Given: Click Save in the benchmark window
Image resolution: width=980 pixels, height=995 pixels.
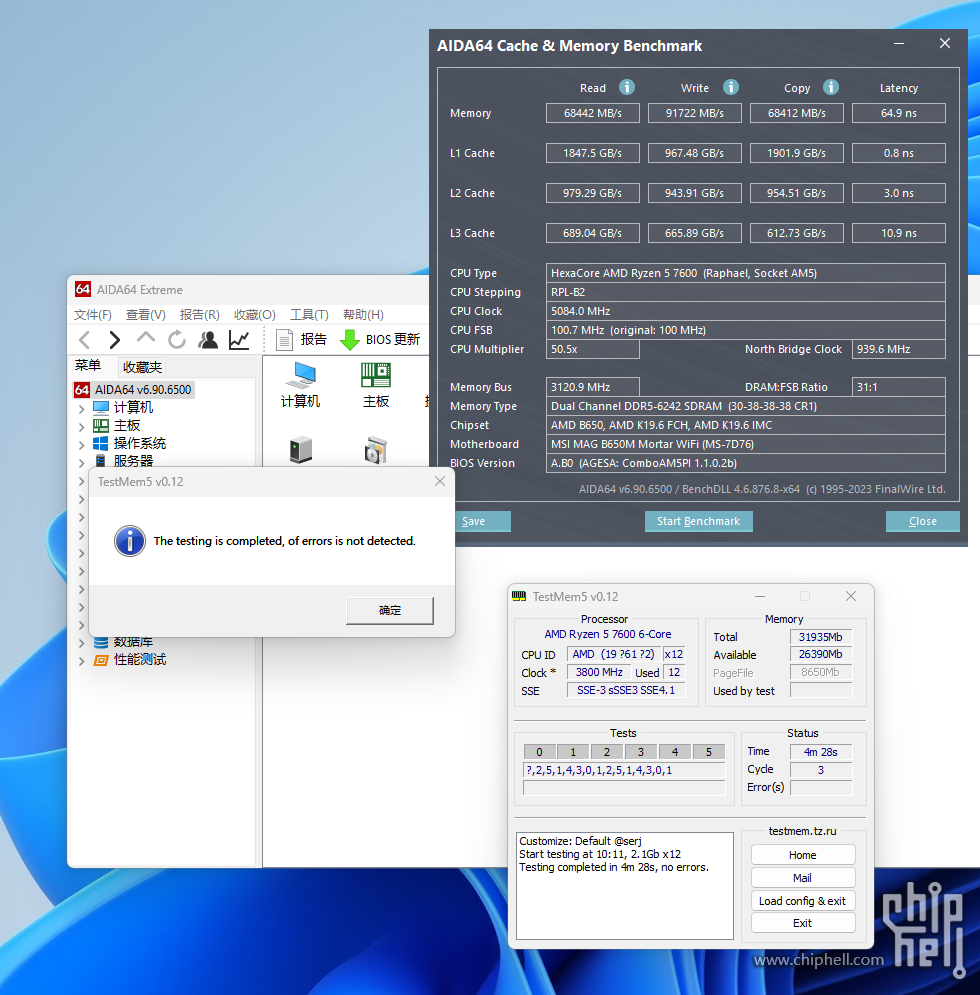Looking at the screenshot, I should (x=483, y=521).
